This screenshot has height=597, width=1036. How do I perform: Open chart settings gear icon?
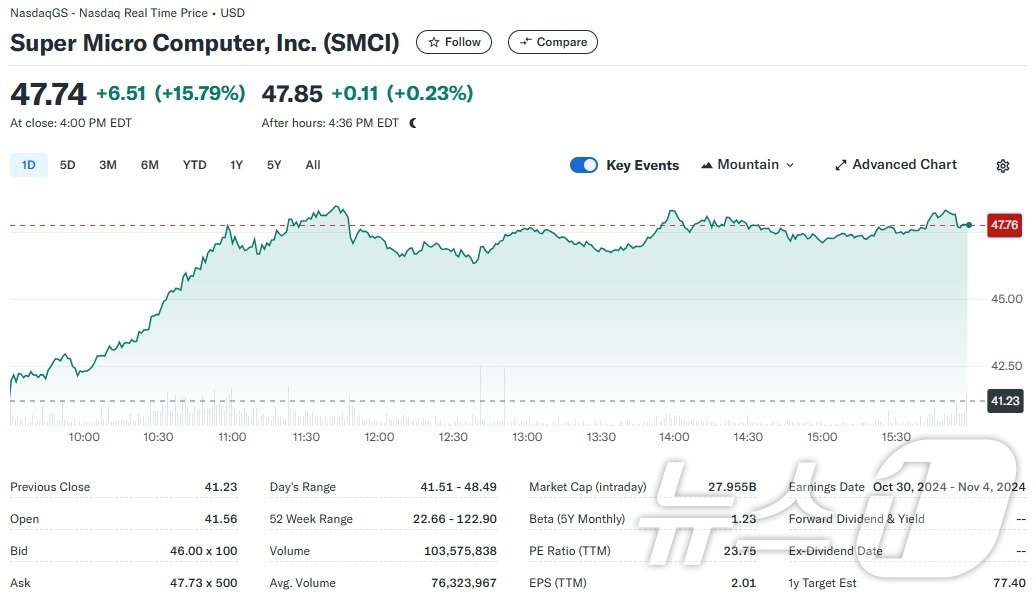point(1003,166)
